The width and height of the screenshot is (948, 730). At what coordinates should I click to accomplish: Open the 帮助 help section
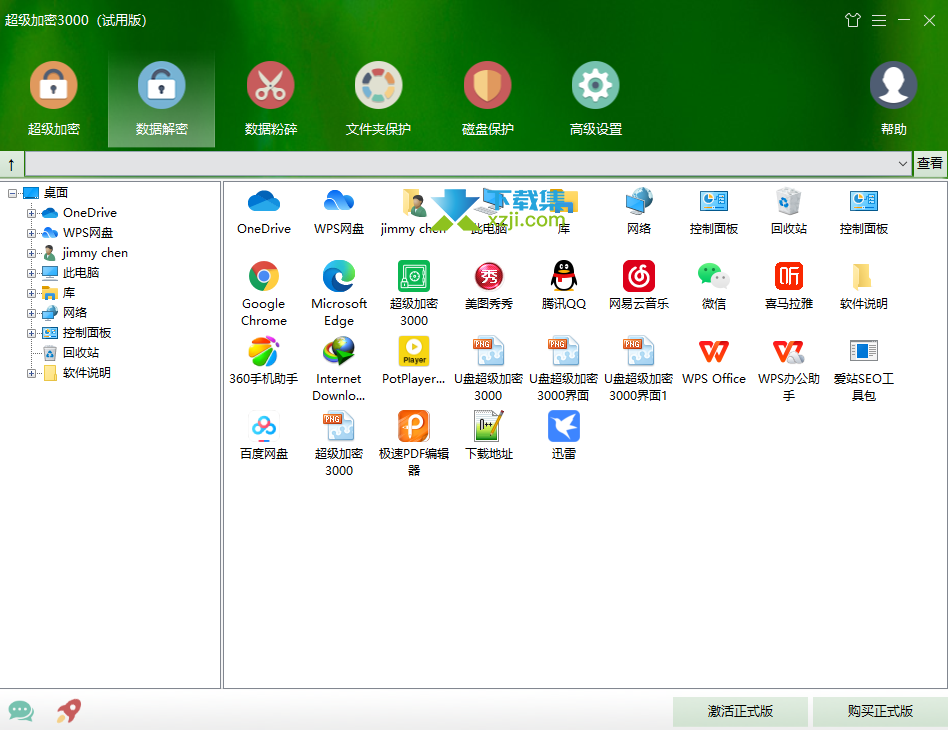pos(893,99)
